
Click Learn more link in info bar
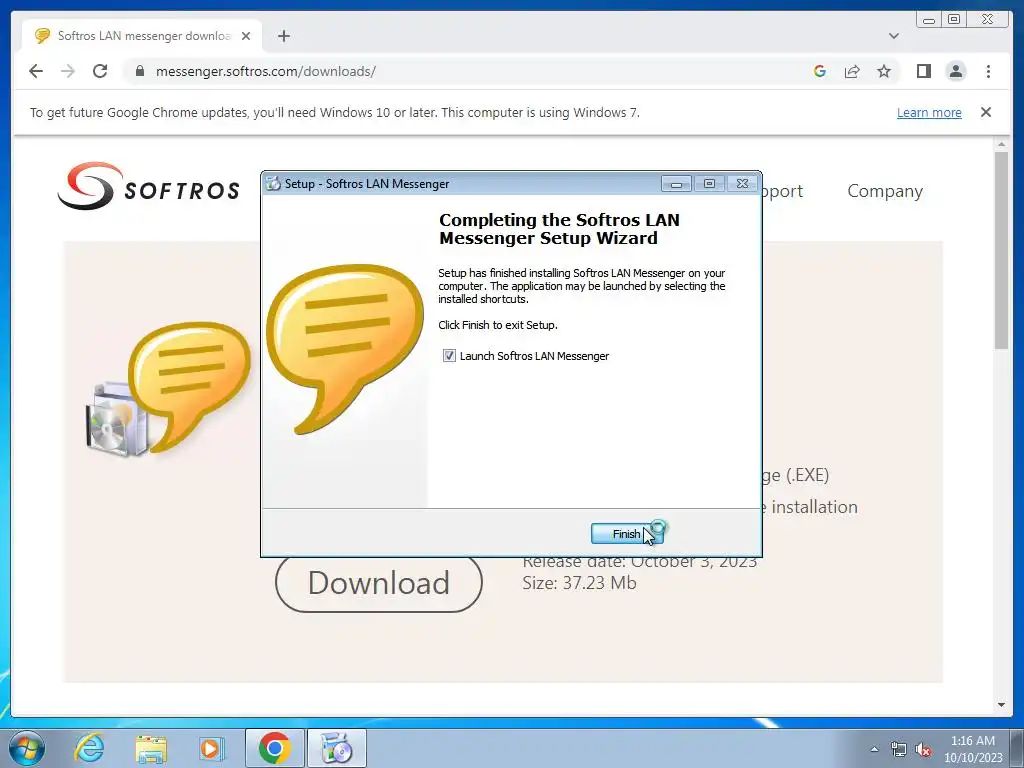click(x=929, y=112)
